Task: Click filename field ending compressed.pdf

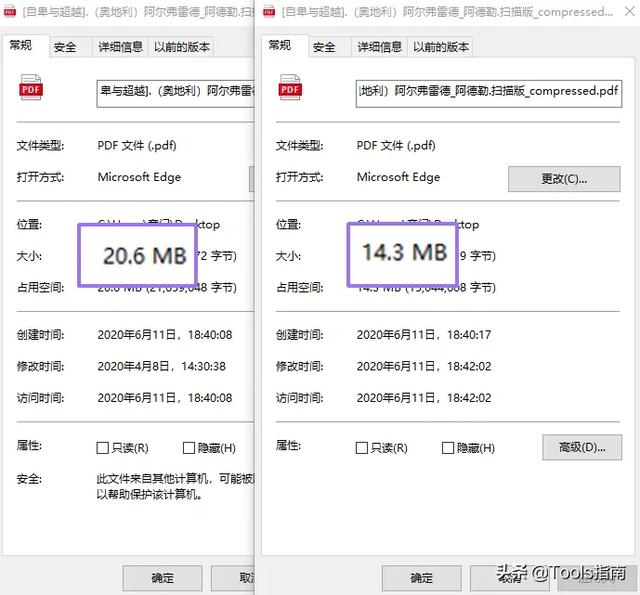Action: point(489,93)
